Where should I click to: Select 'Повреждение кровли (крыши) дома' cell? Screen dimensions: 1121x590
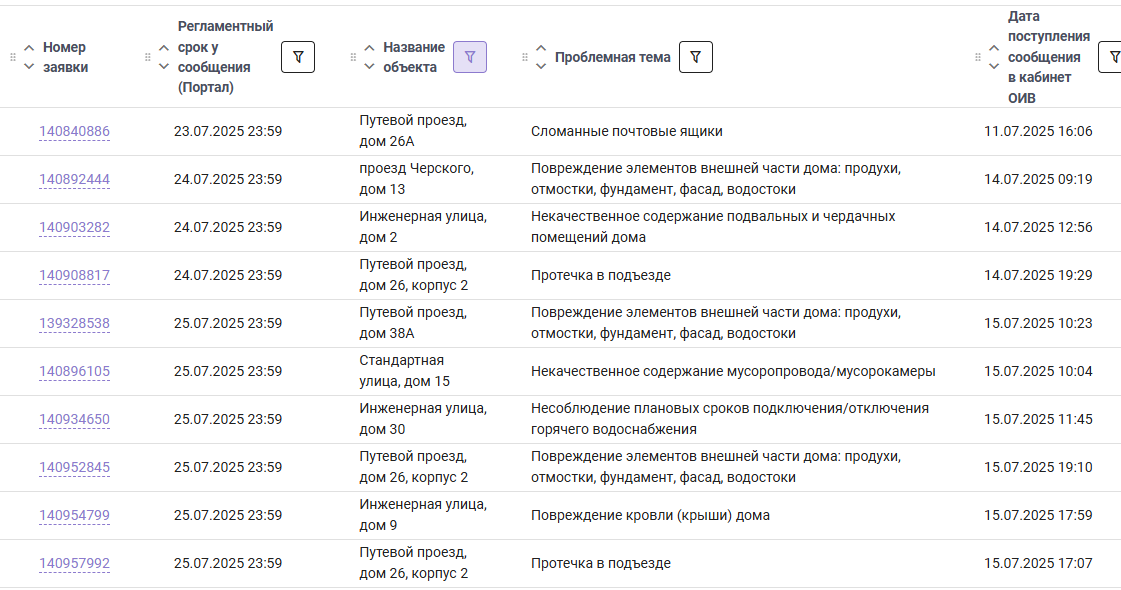tap(651, 515)
